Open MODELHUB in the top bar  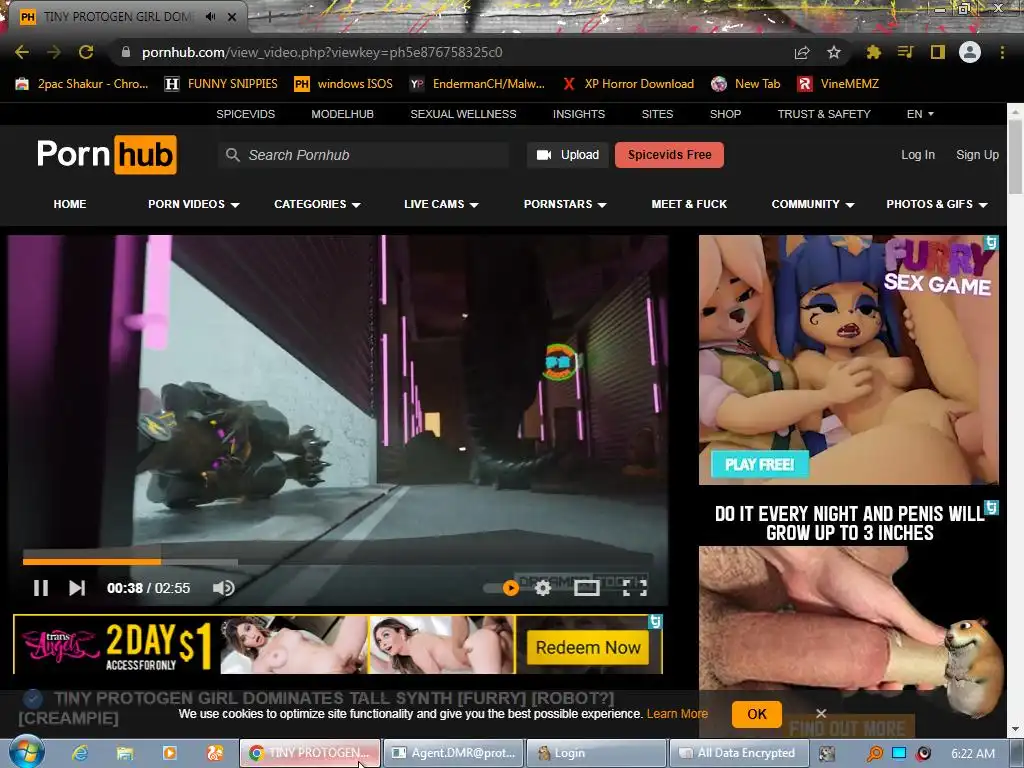pyautogui.click(x=342, y=114)
